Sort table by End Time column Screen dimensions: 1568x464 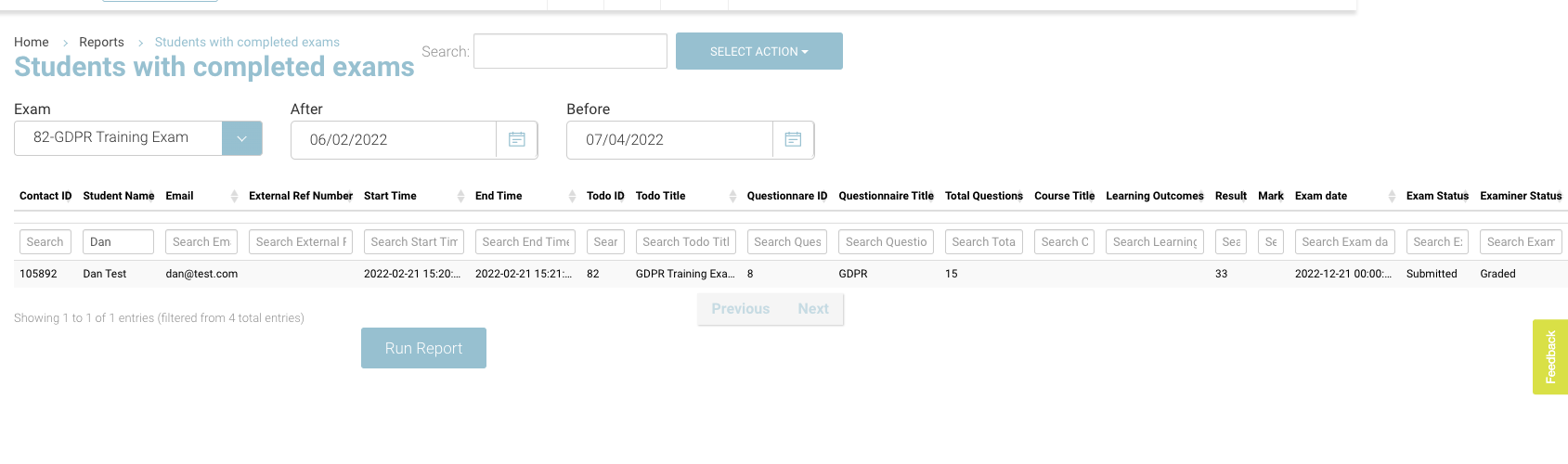tap(572, 196)
